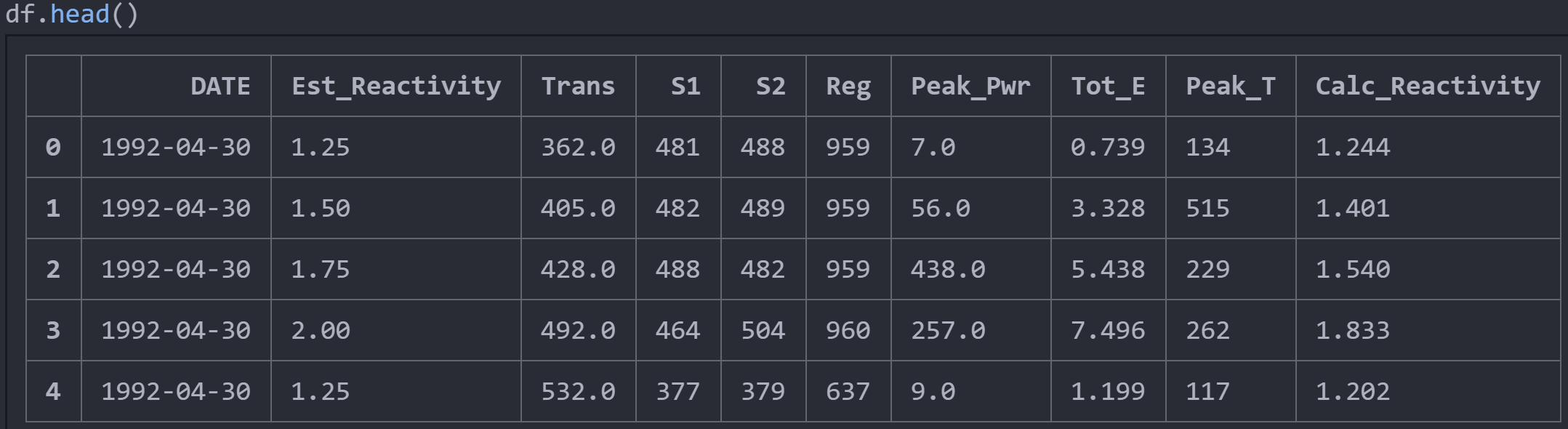Viewport: 1568px width, 429px height.
Task: Click the head method in code
Action: [80, 14]
